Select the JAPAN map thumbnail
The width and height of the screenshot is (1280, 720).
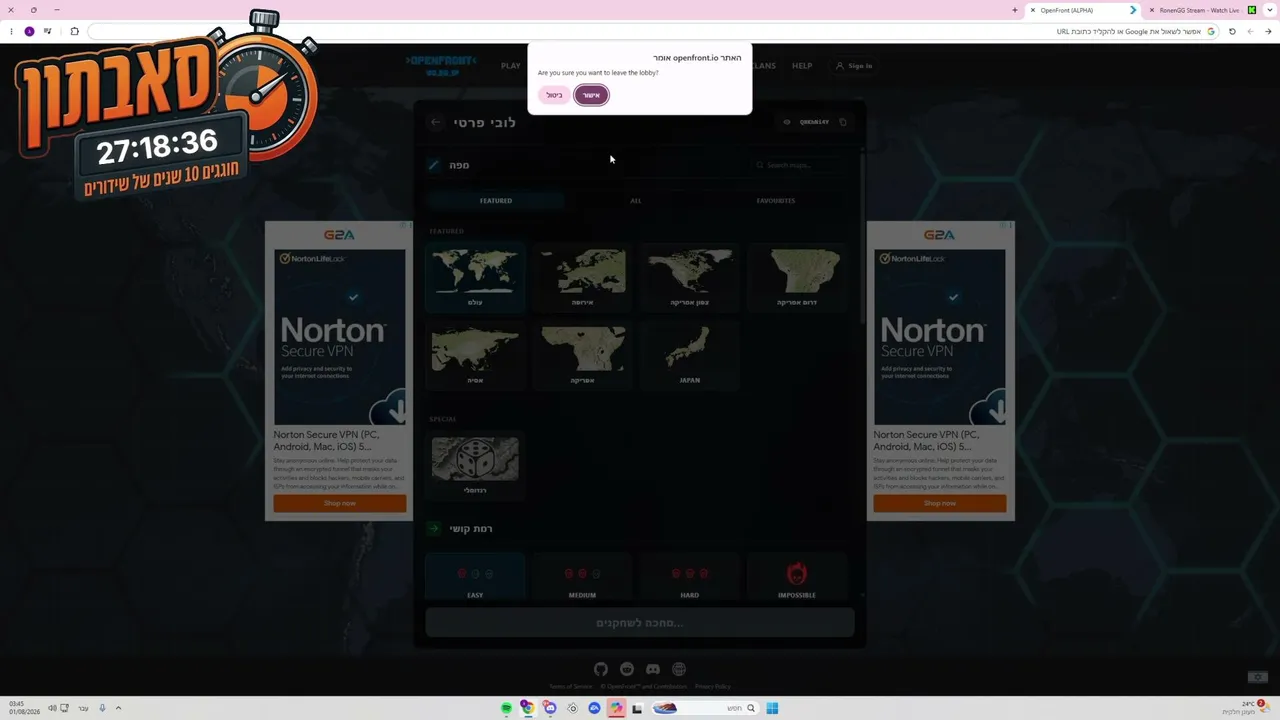click(690, 355)
